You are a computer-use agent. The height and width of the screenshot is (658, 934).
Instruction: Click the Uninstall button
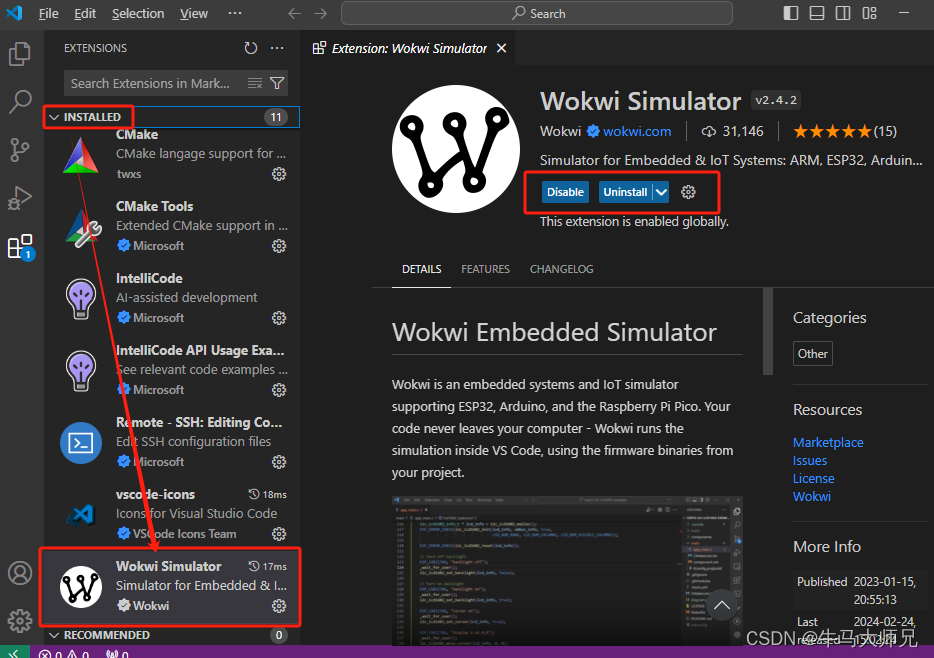[x=625, y=192]
